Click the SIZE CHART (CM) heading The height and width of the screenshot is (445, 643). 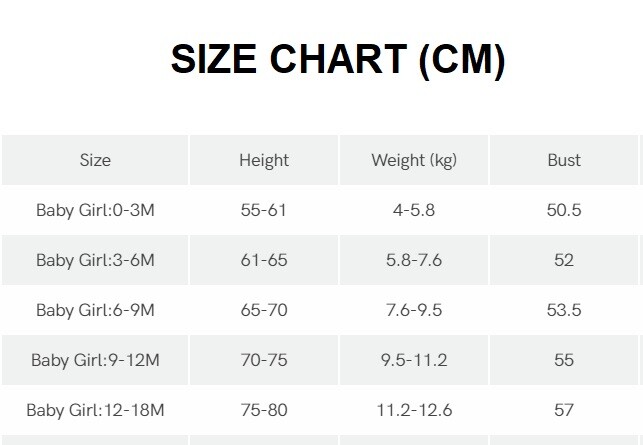pyautogui.click(x=338, y=61)
